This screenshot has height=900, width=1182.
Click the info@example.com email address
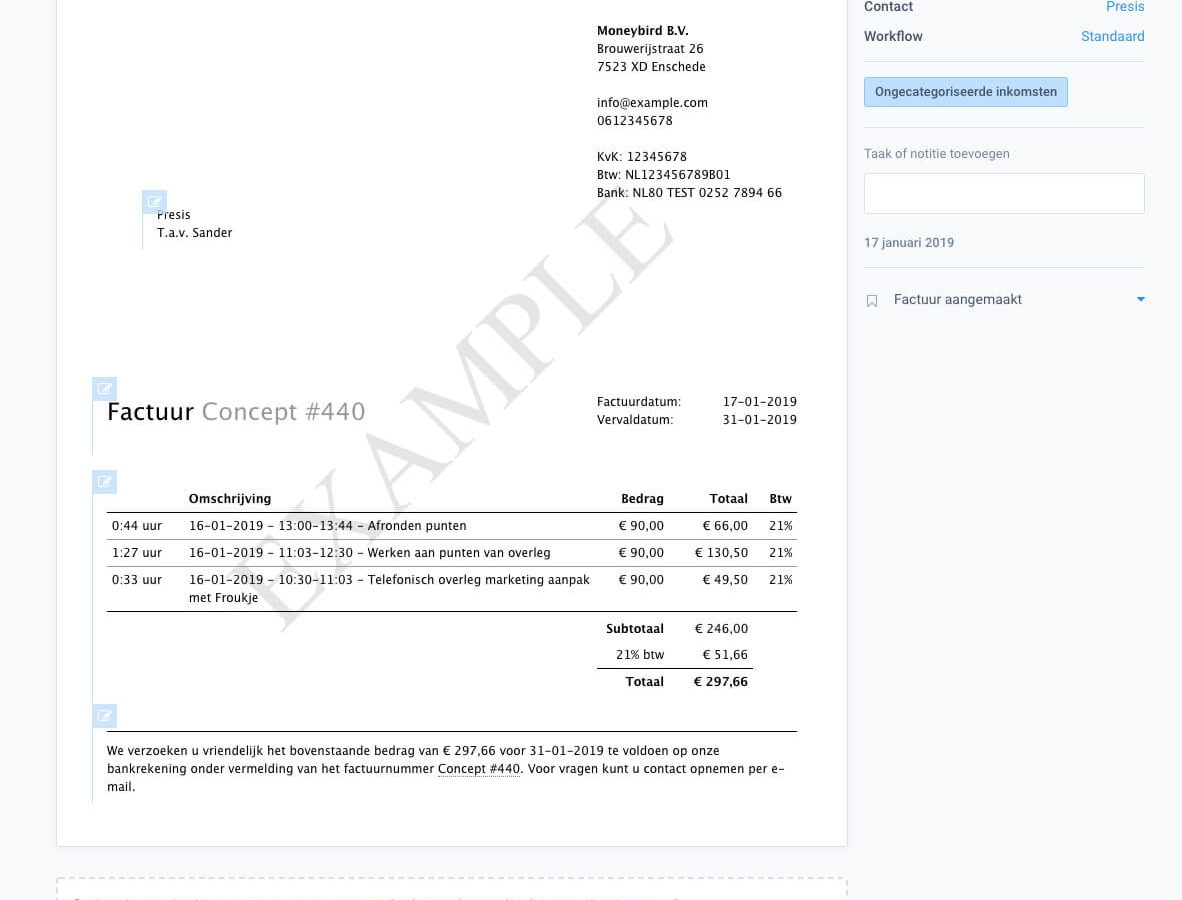pyautogui.click(x=652, y=103)
